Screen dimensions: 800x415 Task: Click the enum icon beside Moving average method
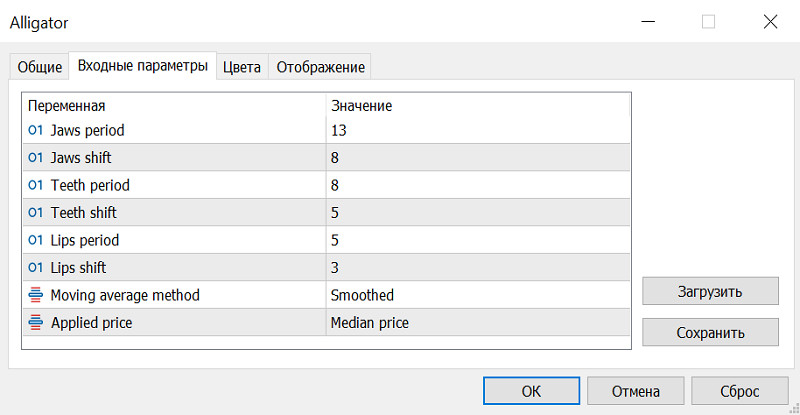coord(35,295)
